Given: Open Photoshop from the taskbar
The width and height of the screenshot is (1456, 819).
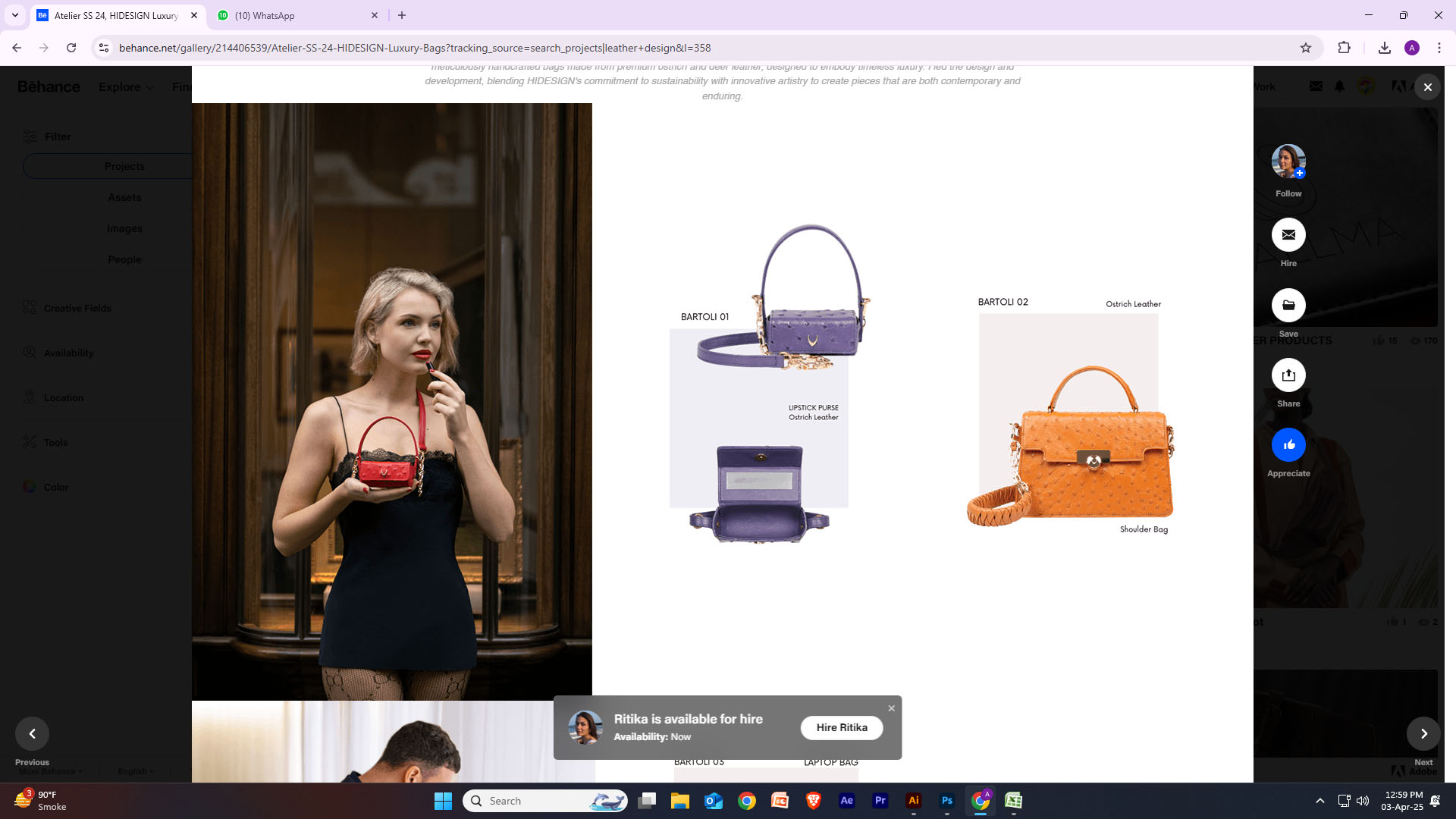Looking at the screenshot, I should [x=946, y=801].
